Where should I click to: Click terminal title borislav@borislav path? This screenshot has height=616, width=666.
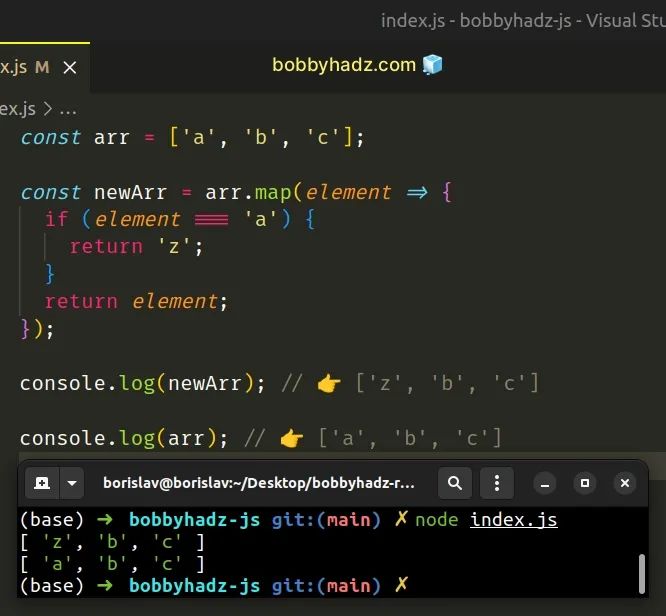259,483
